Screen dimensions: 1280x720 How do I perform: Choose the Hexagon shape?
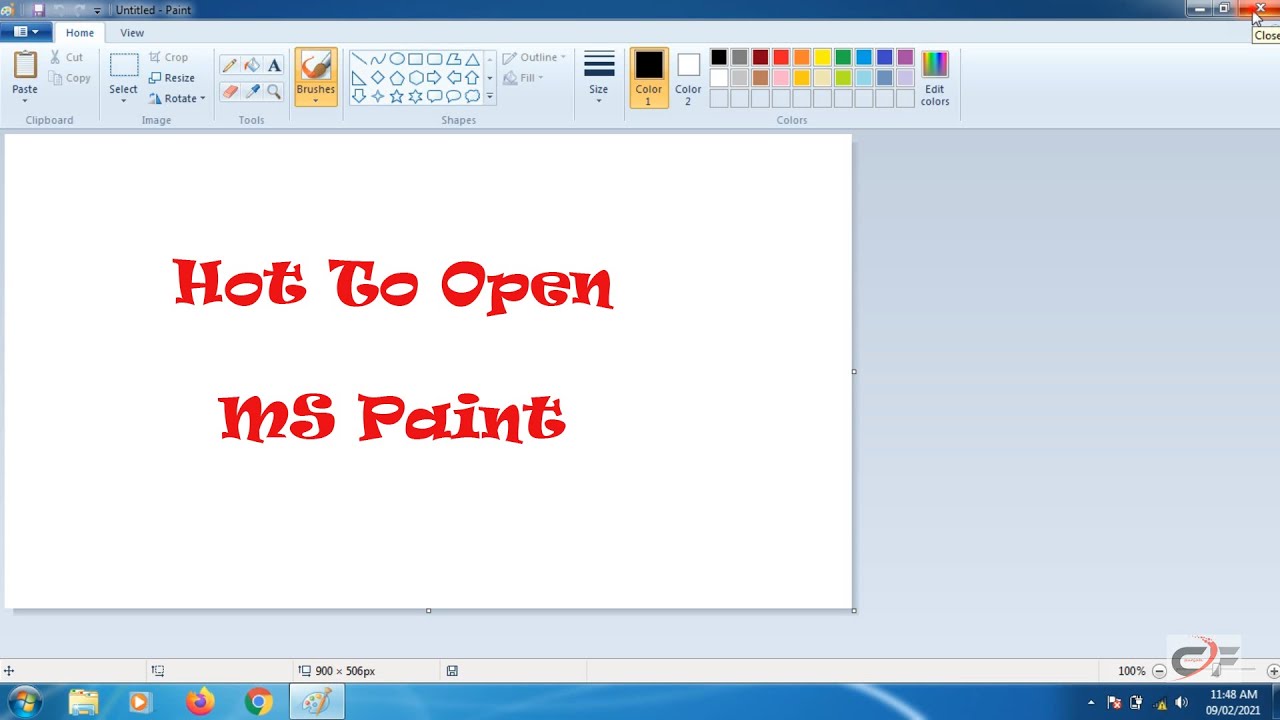click(416, 78)
